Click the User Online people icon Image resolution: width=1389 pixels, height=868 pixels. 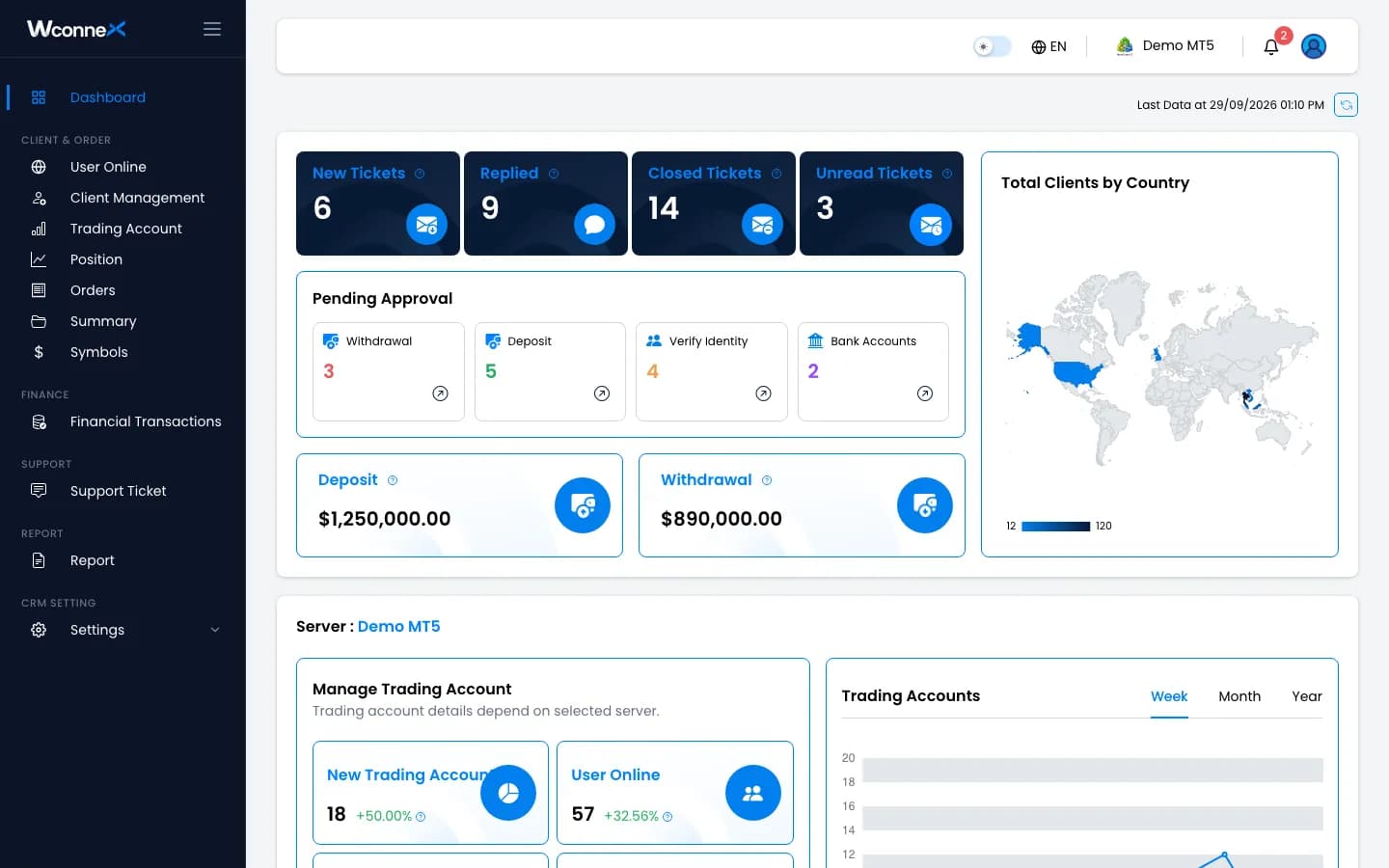[753, 793]
